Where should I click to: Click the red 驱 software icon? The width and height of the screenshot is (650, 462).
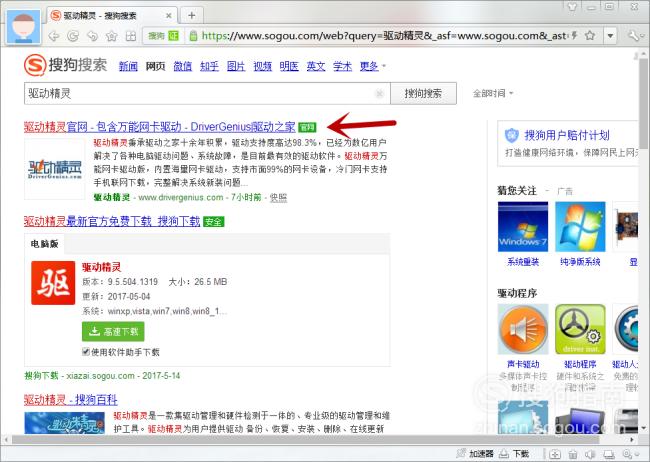[53, 283]
